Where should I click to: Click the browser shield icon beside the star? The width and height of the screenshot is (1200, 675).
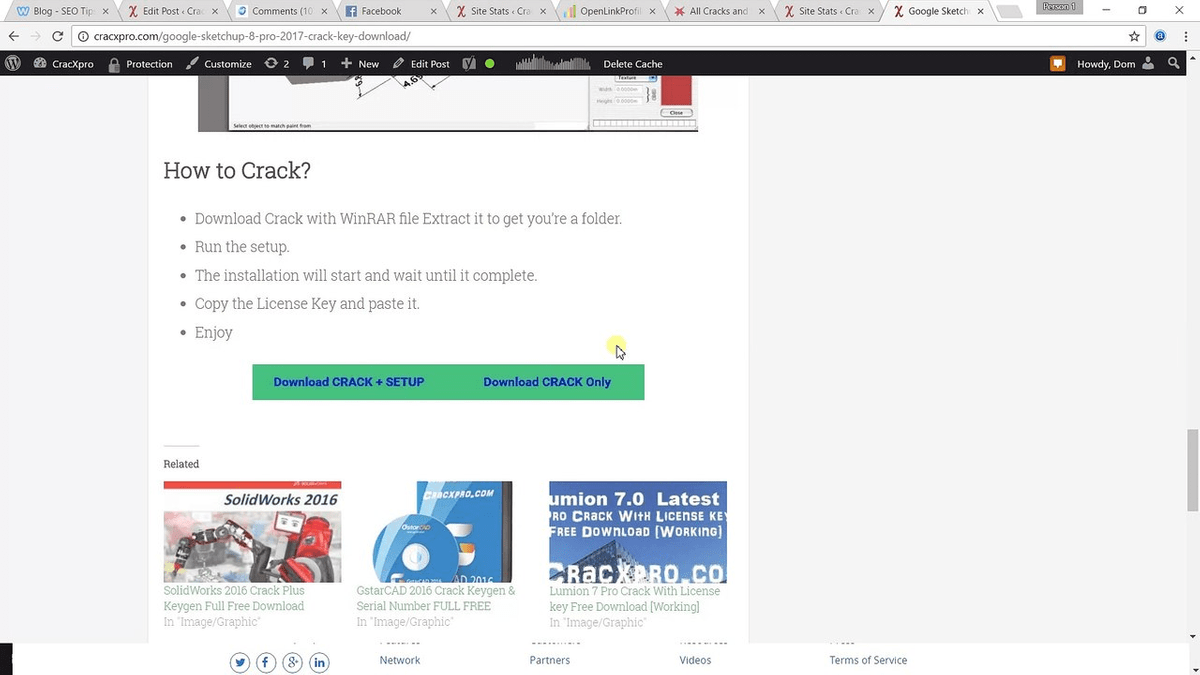(x=1159, y=35)
